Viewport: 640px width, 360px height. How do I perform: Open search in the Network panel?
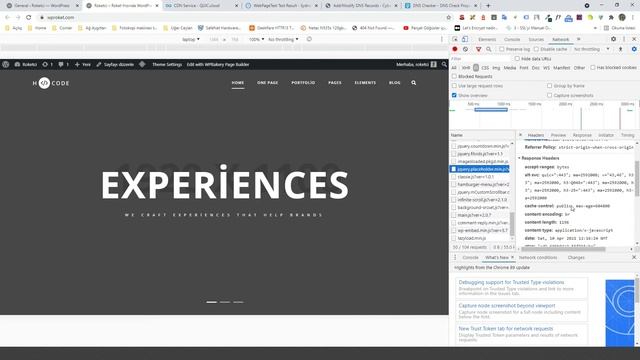(x=489, y=49)
